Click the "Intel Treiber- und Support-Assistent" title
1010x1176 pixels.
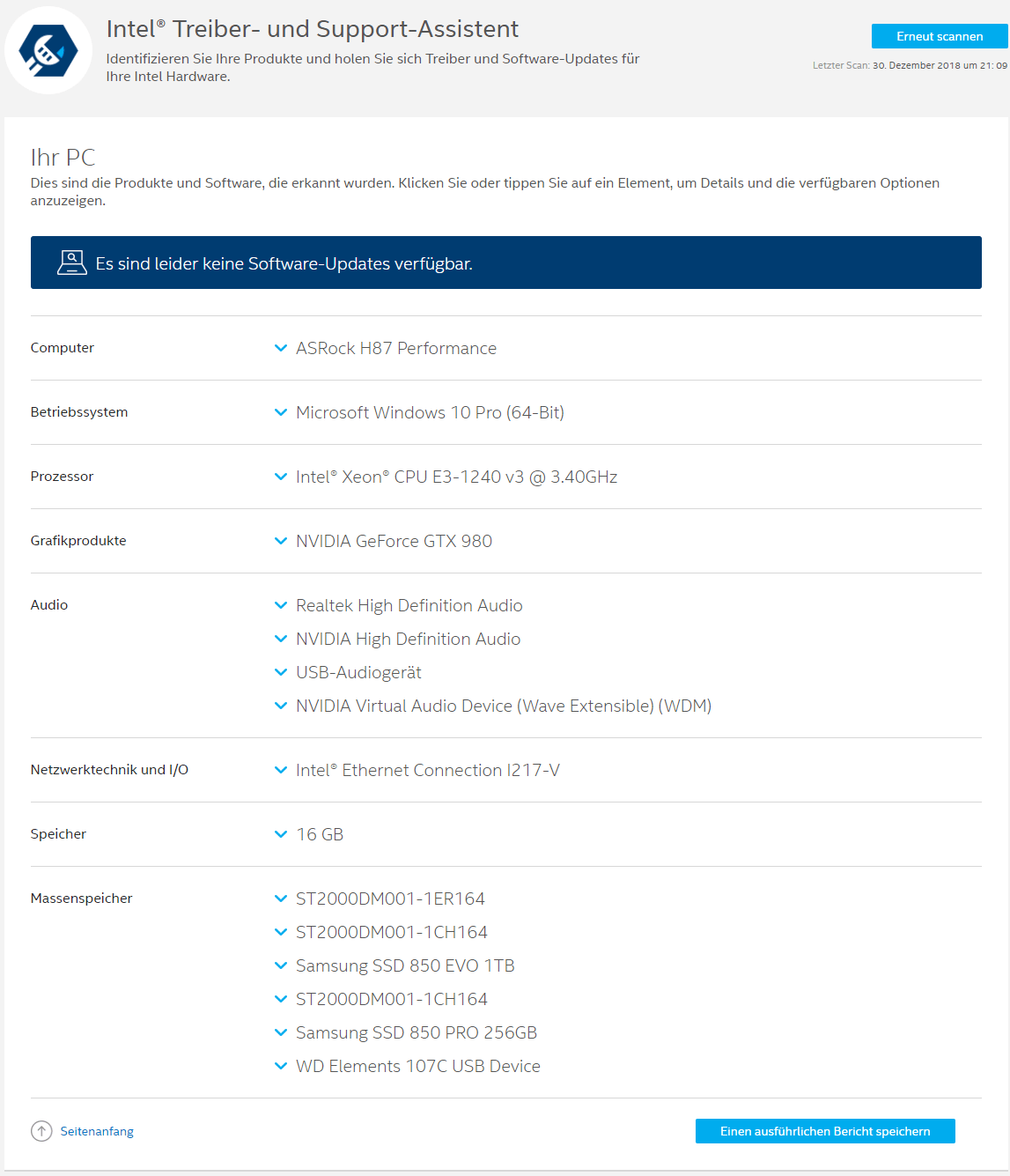pyautogui.click(x=313, y=29)
